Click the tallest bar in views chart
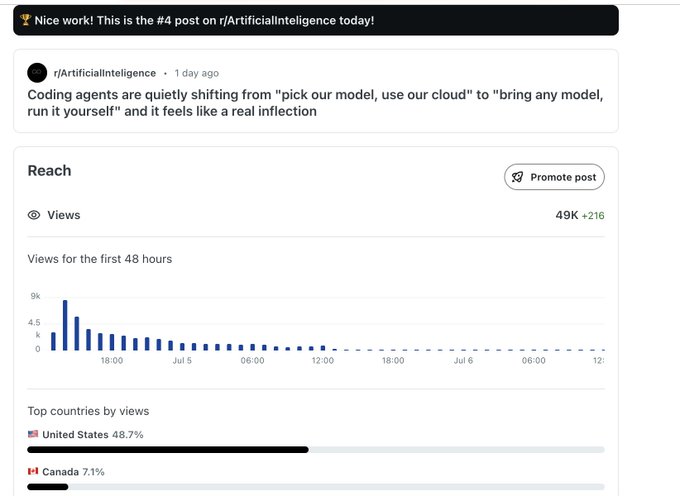The image size is (680, 496). [x=65, y=325]
